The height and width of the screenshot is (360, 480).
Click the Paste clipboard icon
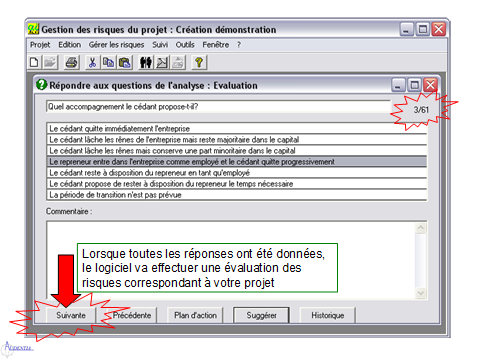(x=125, y=62)
